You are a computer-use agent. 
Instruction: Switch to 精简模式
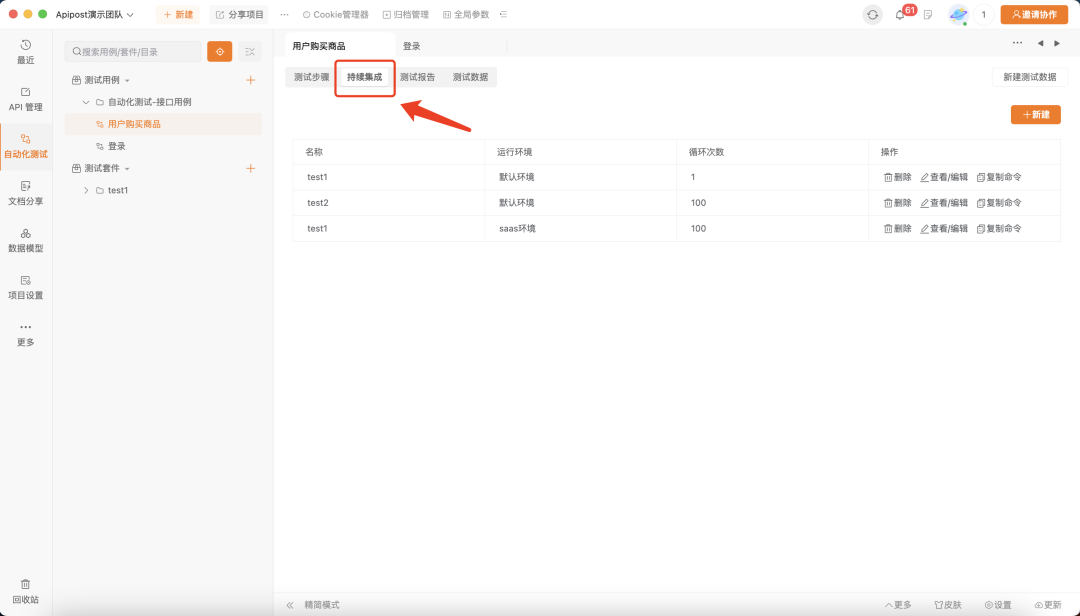coord(322,605)
